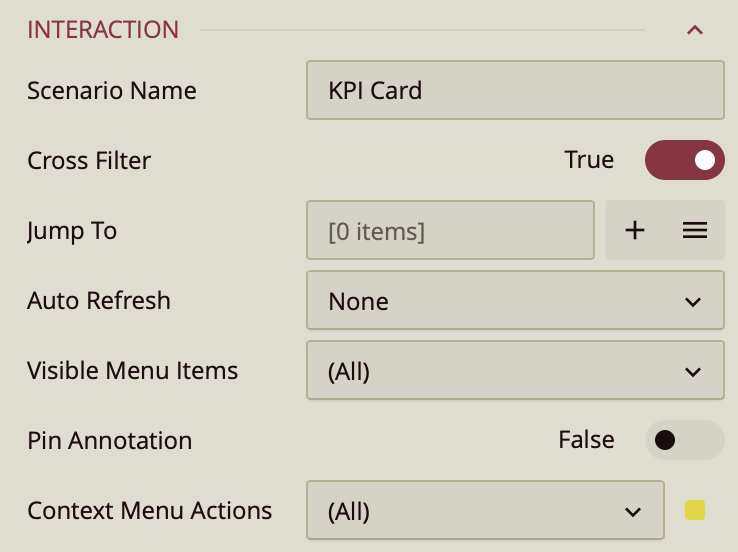Expand the Visible Menu Items dropdown
The height and width of the screenshot is (552, 738).
514,371
